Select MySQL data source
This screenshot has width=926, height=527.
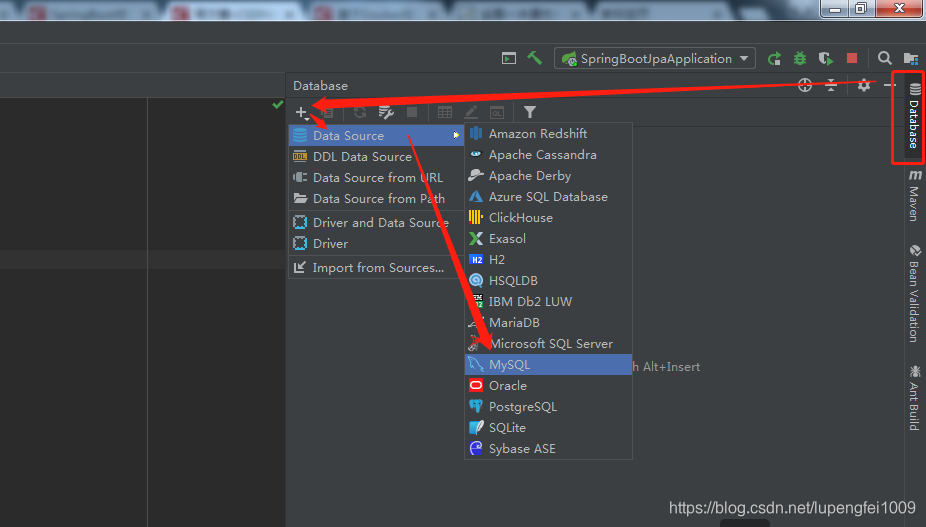click(549, 365)
